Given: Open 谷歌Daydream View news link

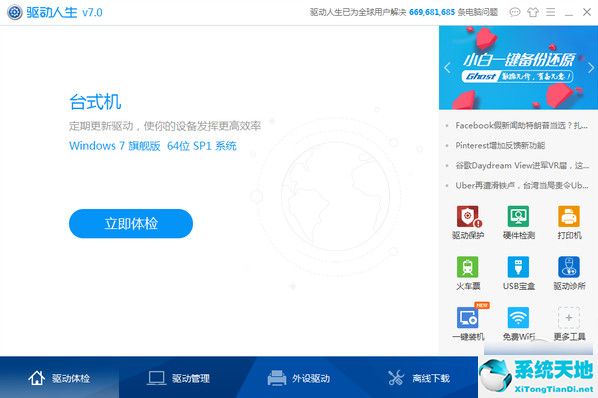Looking at the screenshot, I should pos(522,165).
